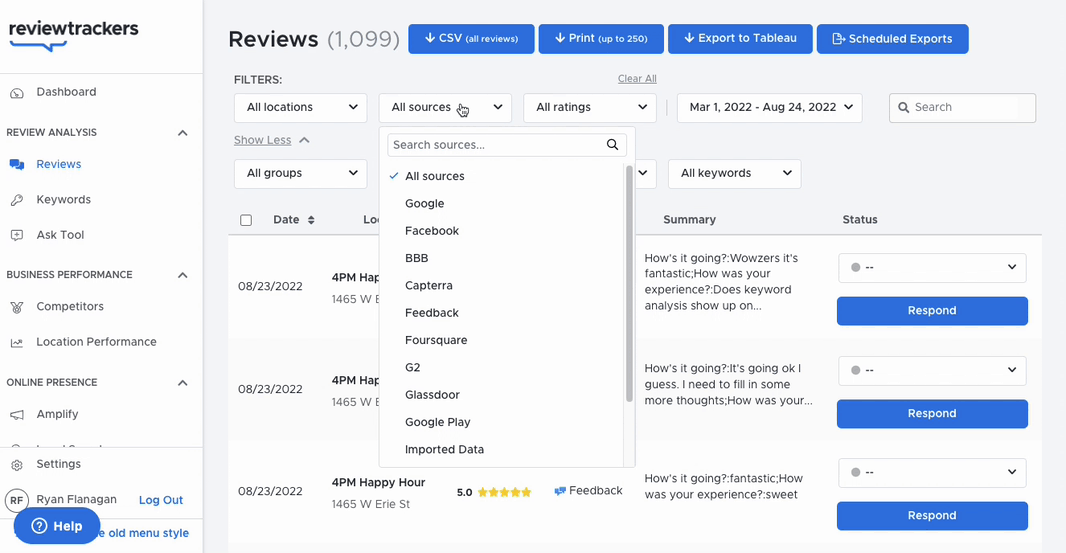Open status dropdown for second review
The height and width of the screenshot is (553, 1066).
(x=931, y=370)
